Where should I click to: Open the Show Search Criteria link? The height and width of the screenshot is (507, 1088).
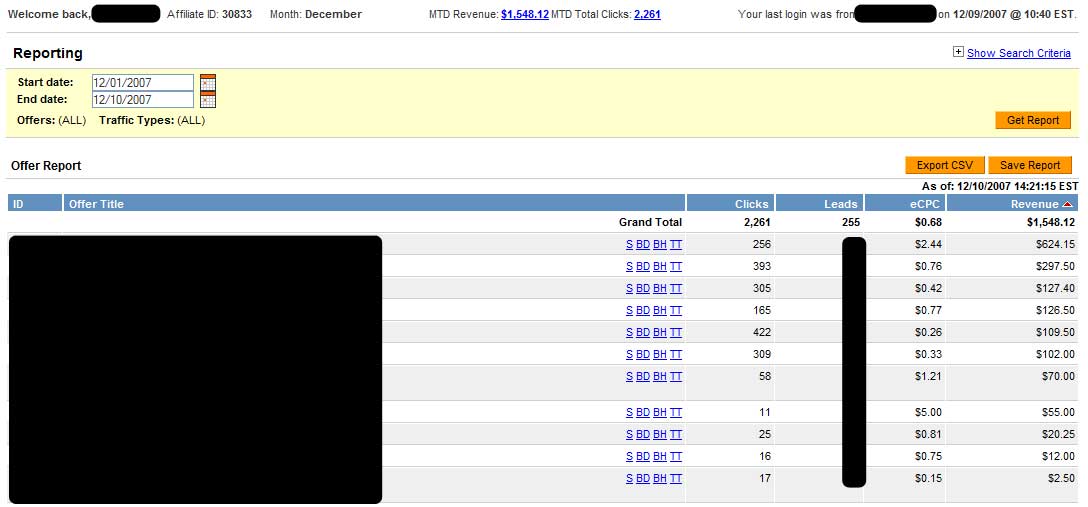pos(1019,53)
